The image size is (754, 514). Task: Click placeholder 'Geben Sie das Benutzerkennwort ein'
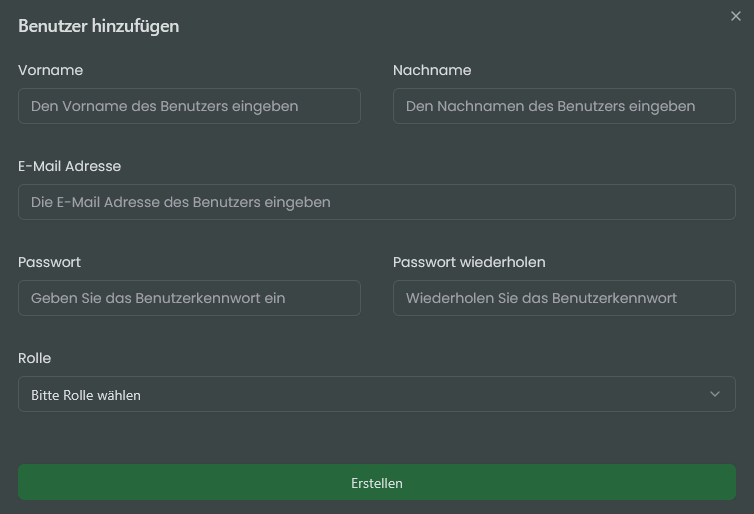tap(158, 298)
